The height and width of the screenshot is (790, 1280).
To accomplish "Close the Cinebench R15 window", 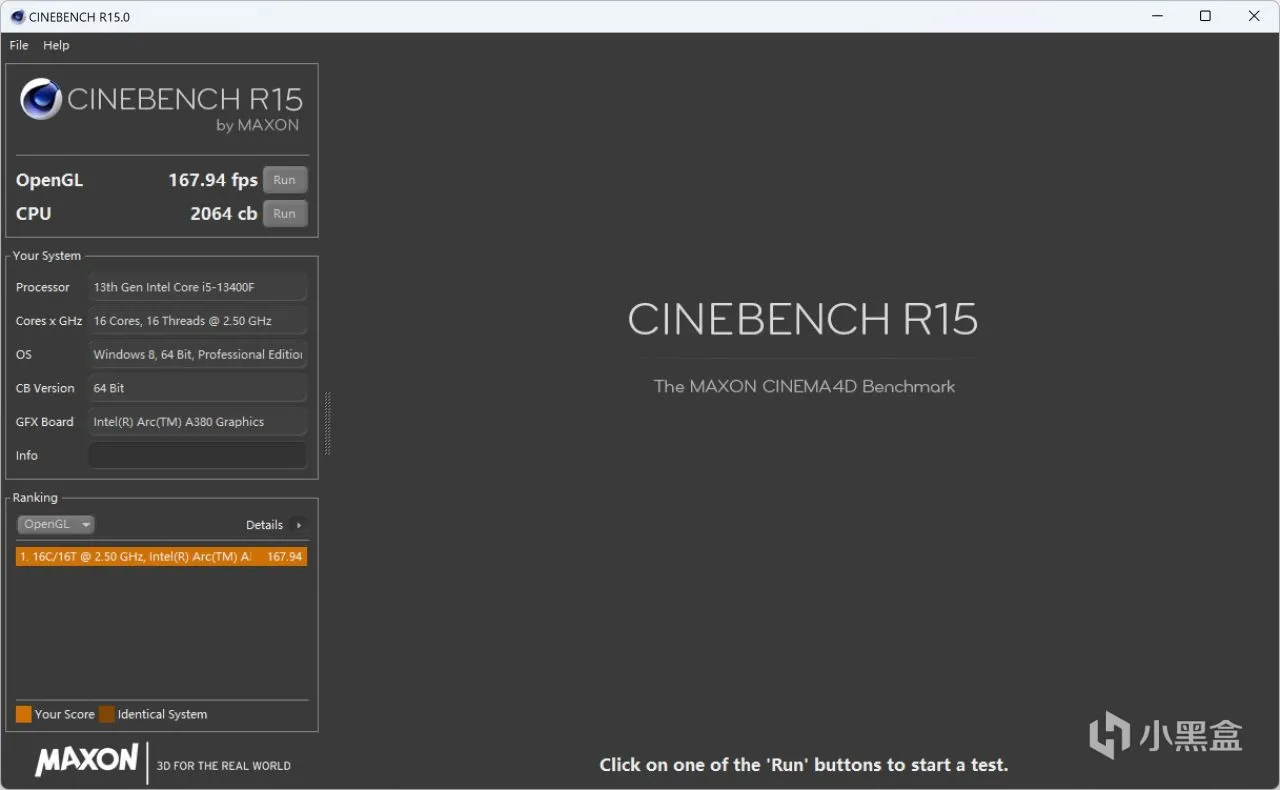I will click(1254, 16).
